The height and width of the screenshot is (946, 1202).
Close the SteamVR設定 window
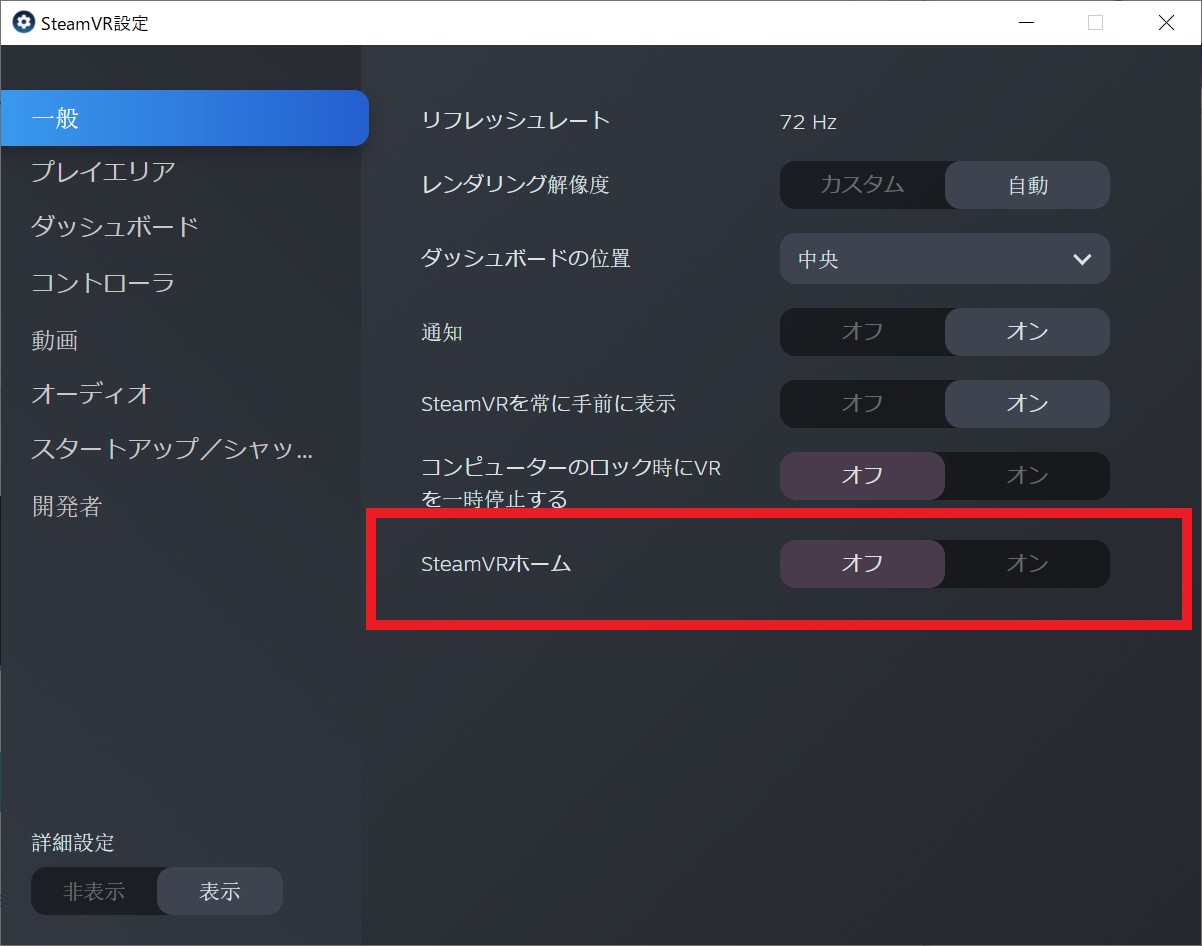[x=1166, y=22]
